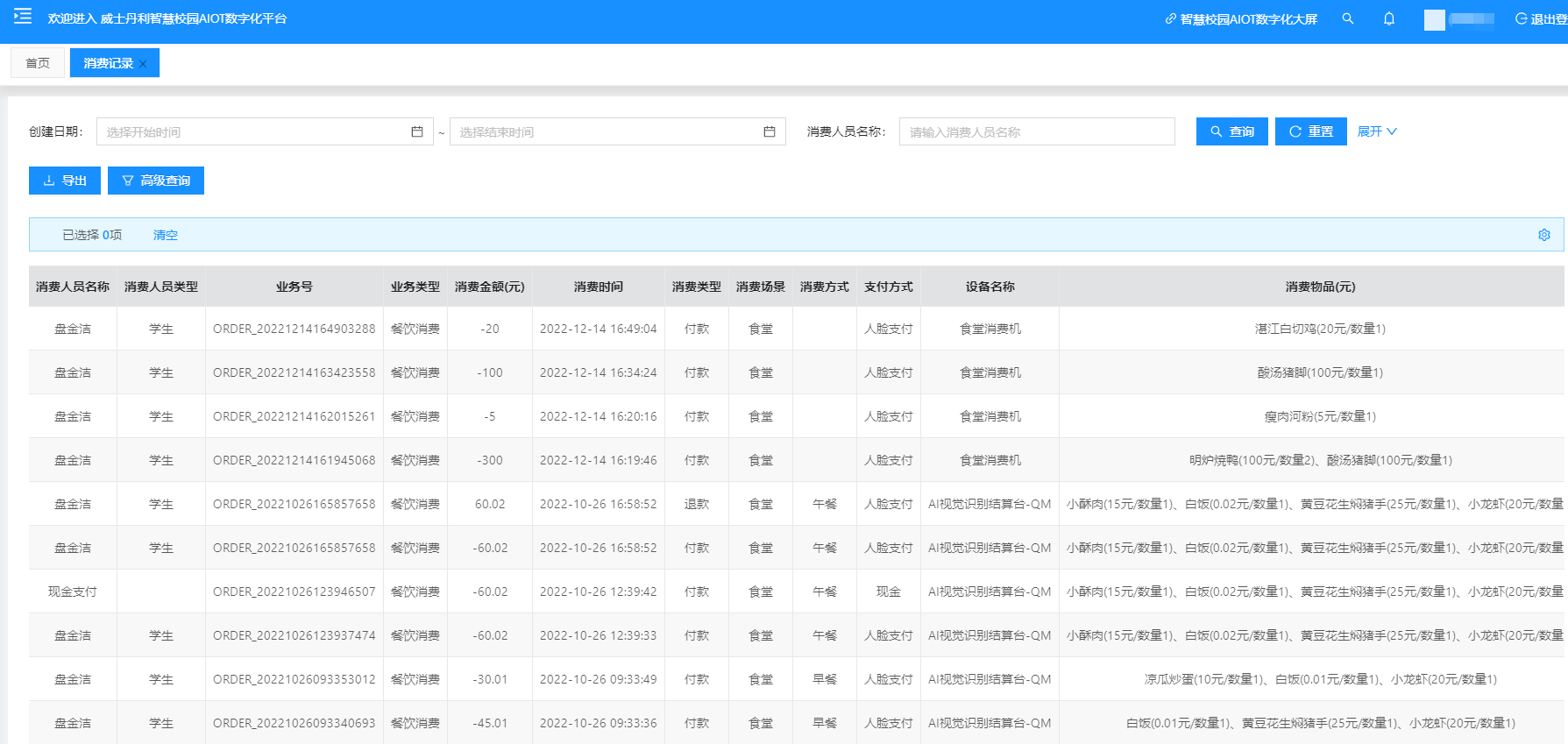
Task: Click time cell 2022-10-26 12:39:42
Action: 599,592
